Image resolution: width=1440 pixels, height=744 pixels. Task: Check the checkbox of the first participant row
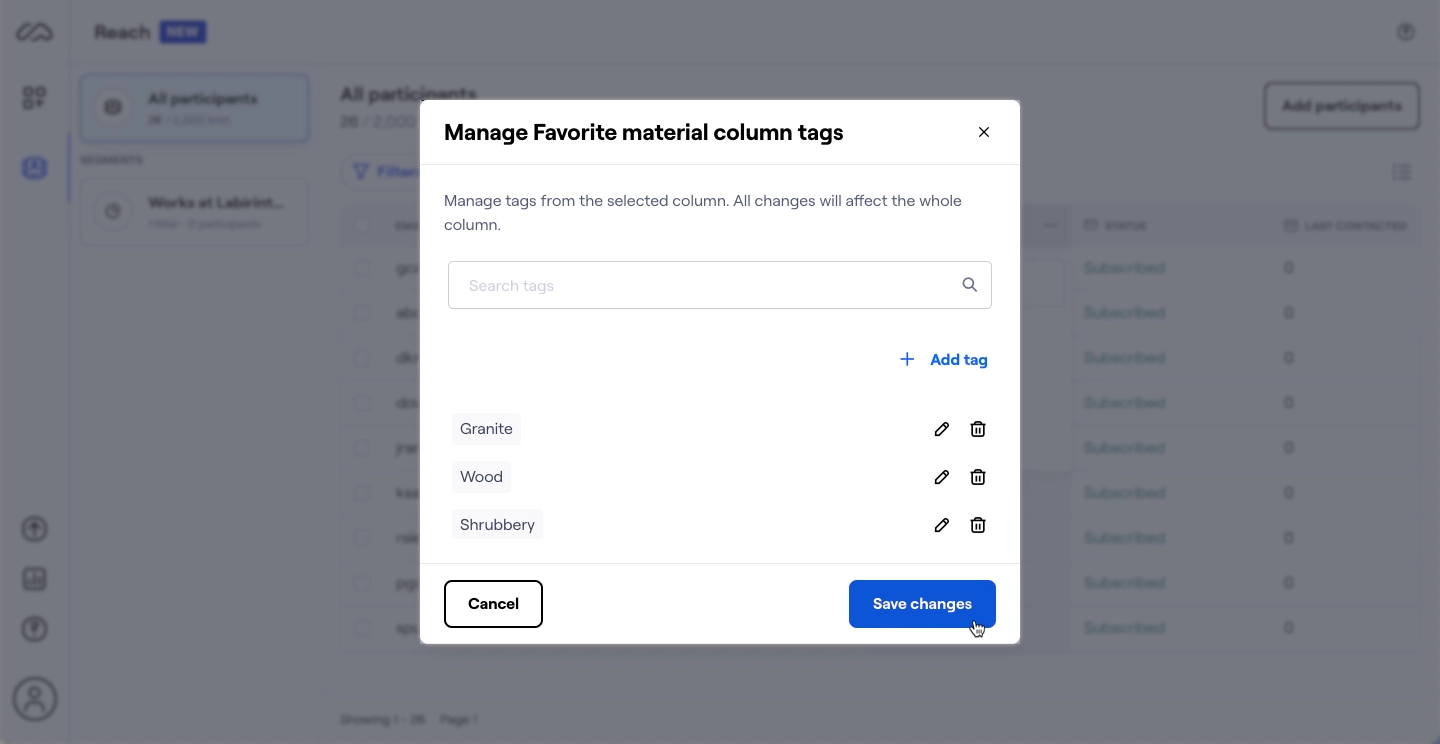click(x=362, y=268)
